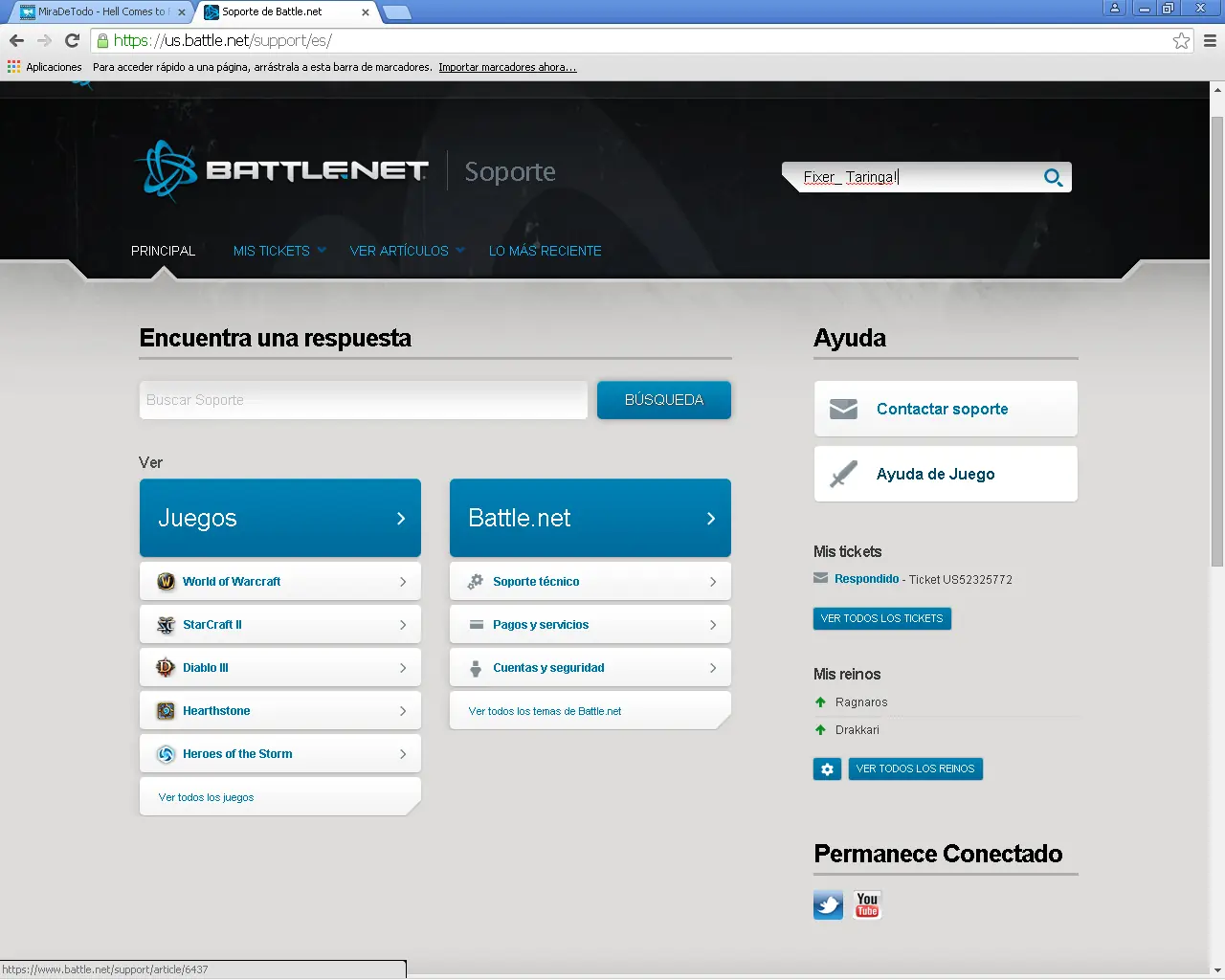
Task: Click the Ragnaros realm status arrow
Action: [x=820, y=702]
